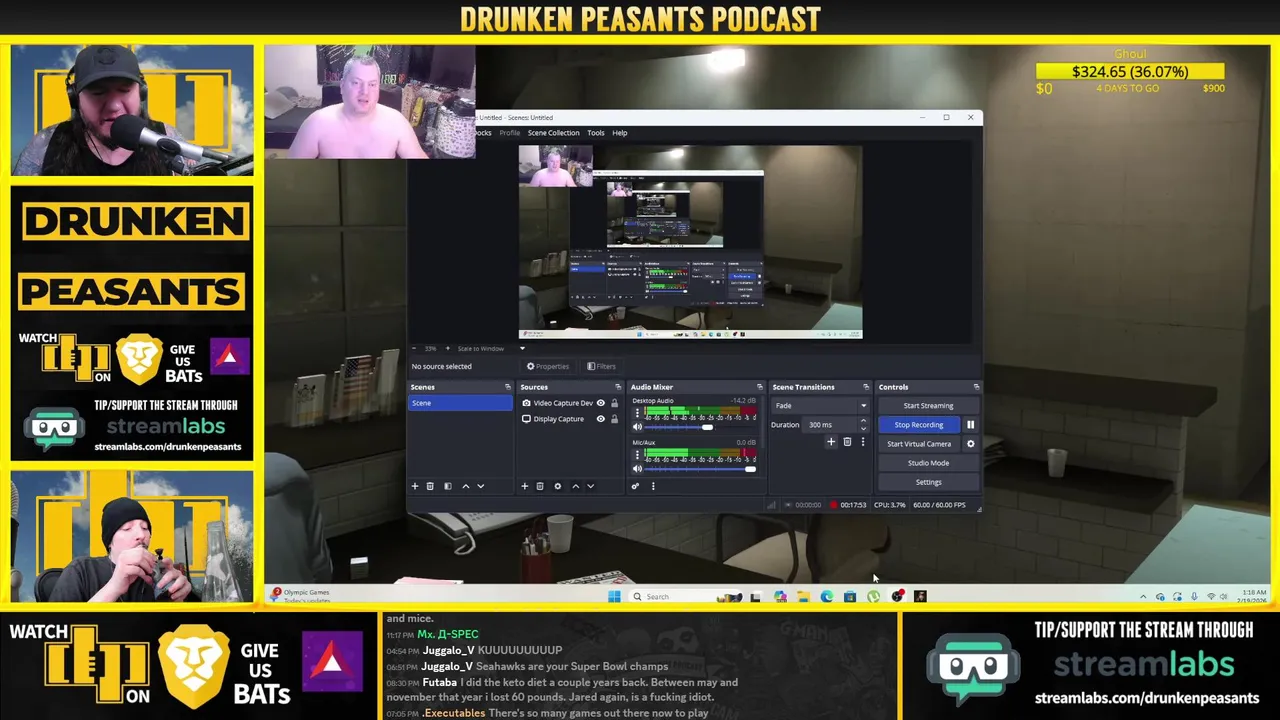Remove transition with trash icon
This screenshot has height=720, width=1280.
(847, 442)
